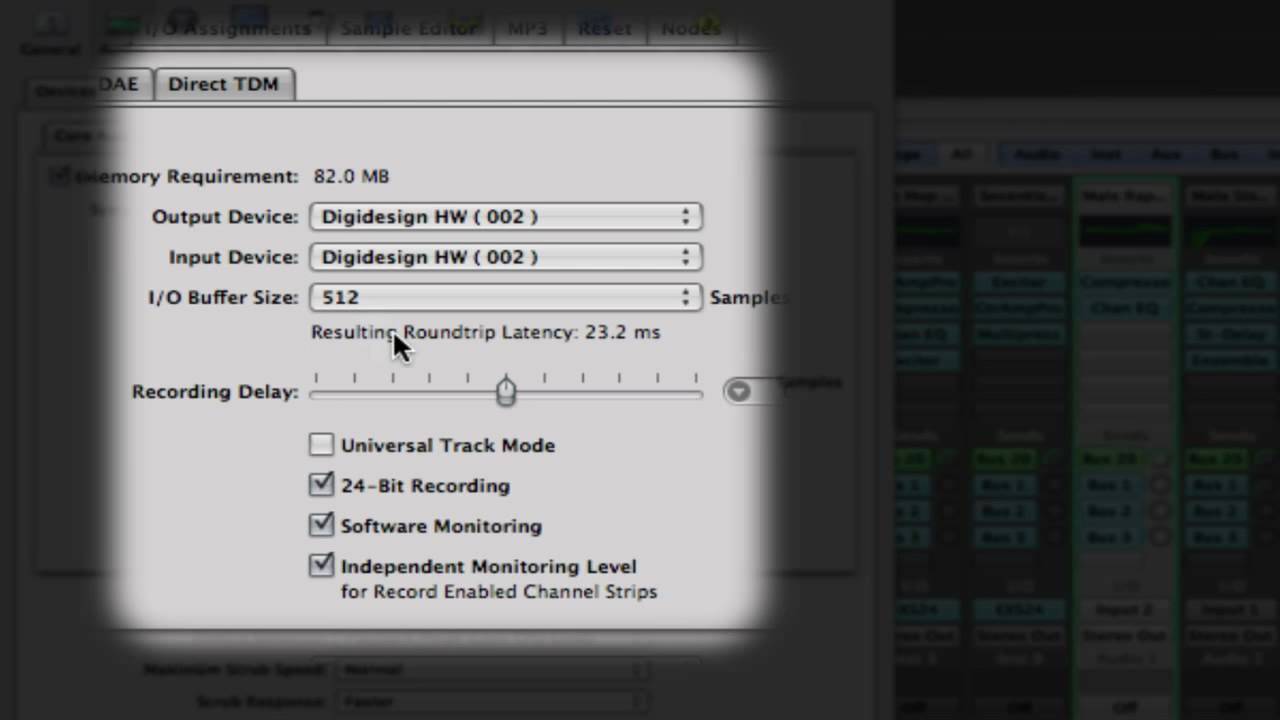Open the Output Device dropdown
This screenshot has height=720, width=1280.
pos(506,217)
